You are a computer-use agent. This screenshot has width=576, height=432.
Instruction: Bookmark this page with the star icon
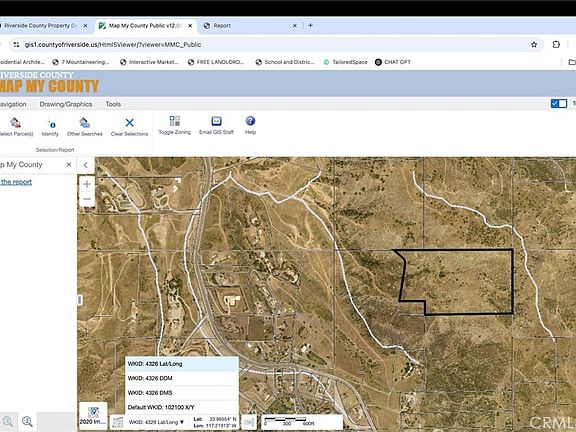534,44
